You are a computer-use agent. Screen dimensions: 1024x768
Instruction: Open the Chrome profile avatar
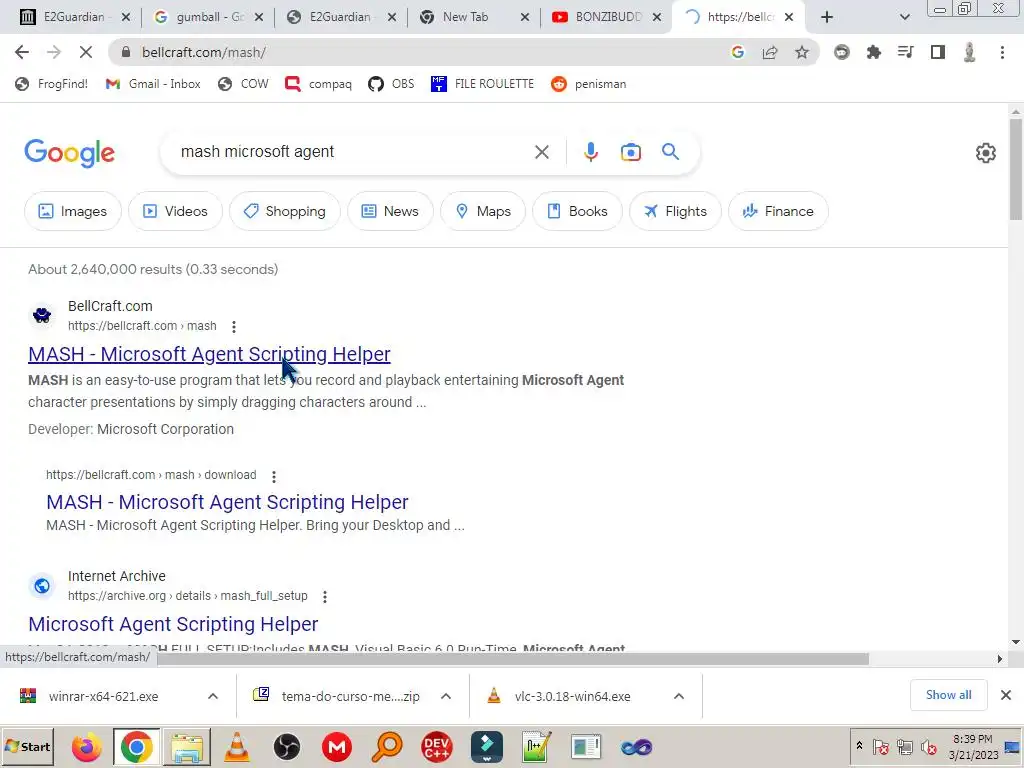970,52
